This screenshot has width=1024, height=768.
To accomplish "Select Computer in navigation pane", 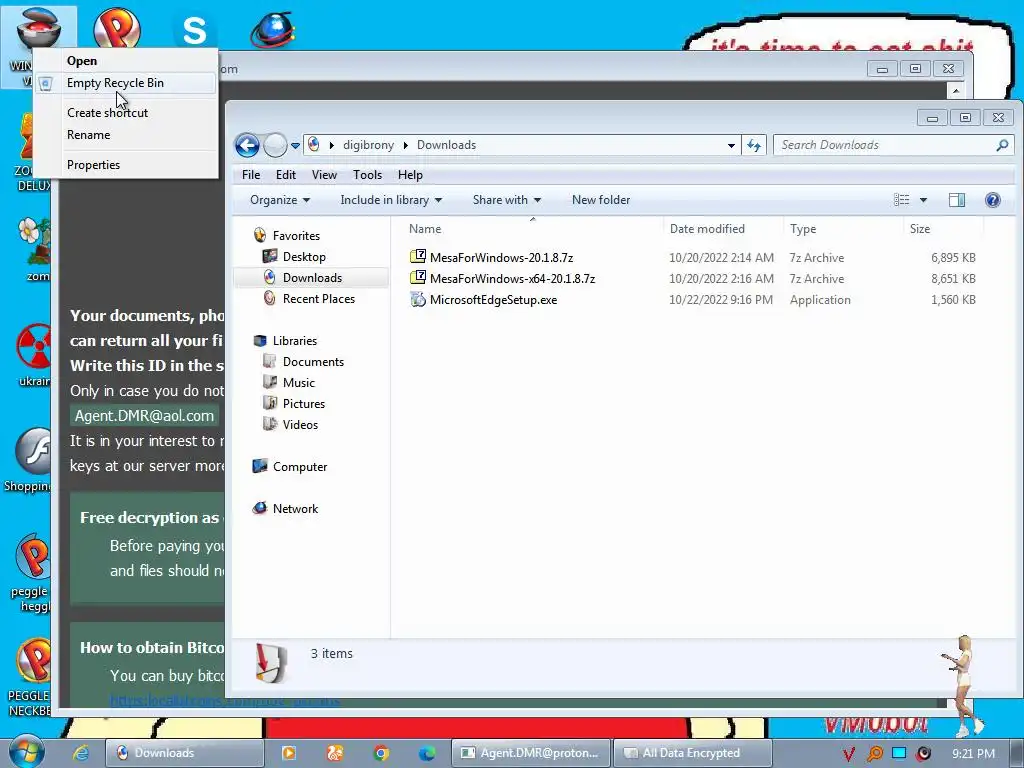I will click(x=300, y=467).
